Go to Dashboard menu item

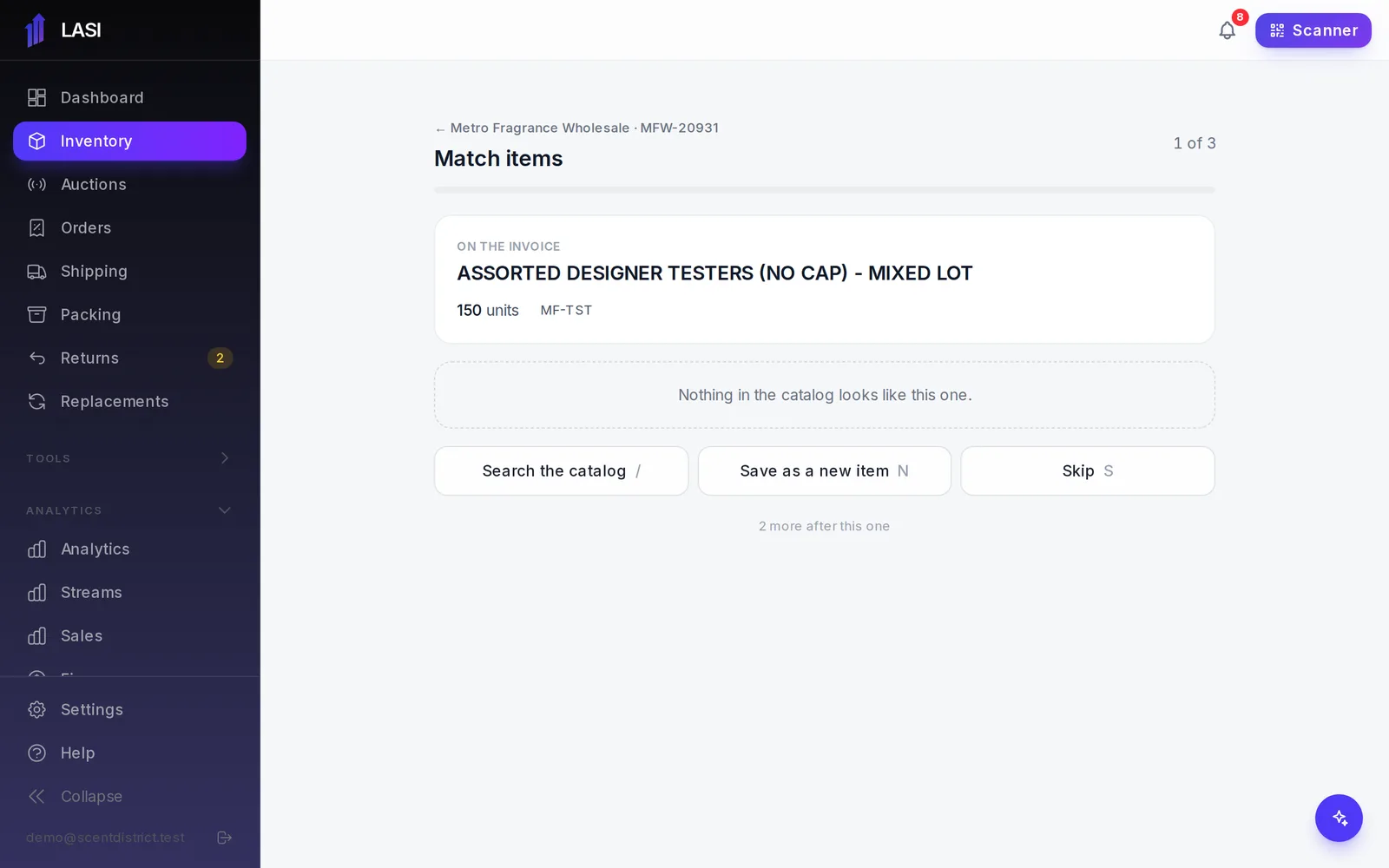click(129, 97)
